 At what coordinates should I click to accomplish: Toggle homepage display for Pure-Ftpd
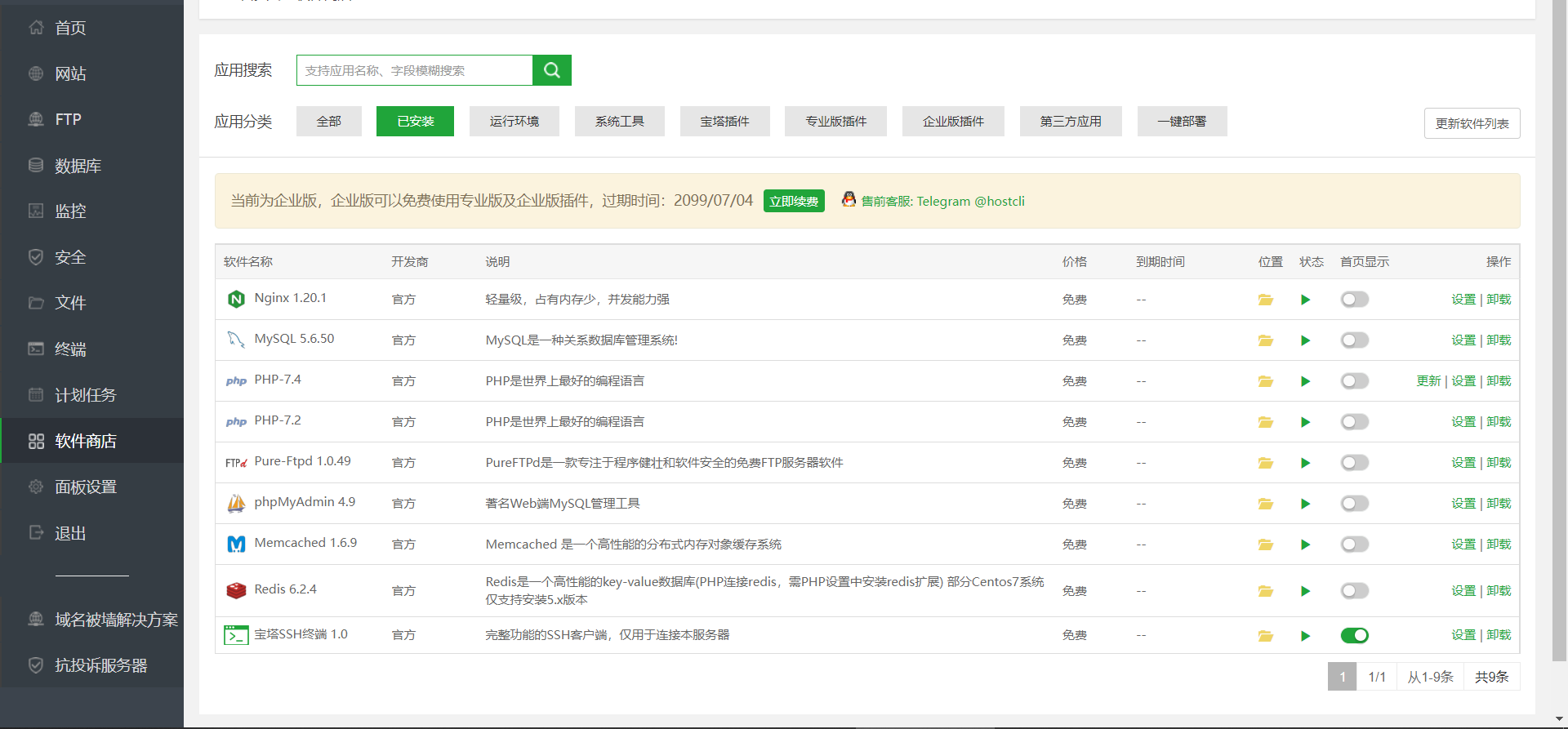tap(1354, 463)
